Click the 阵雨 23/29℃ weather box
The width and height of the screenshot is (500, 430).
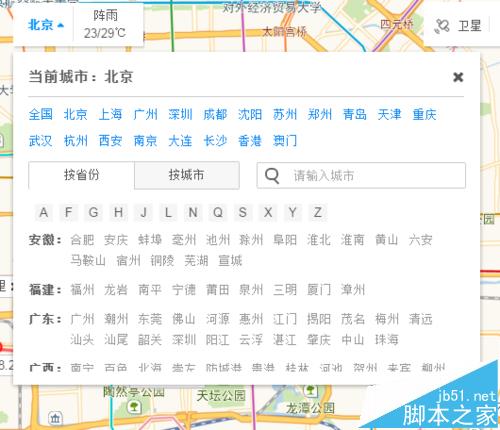(105, 24)
